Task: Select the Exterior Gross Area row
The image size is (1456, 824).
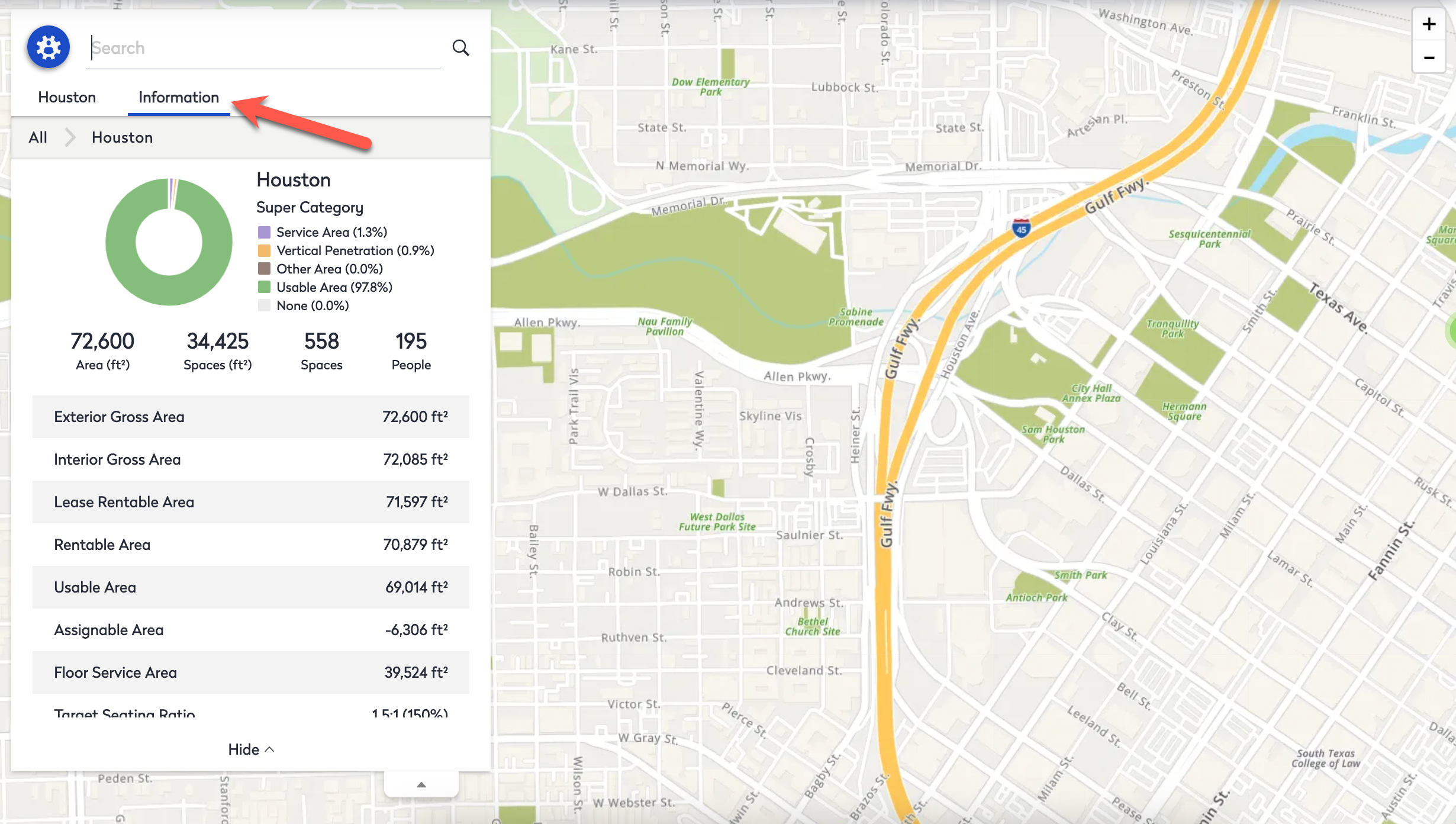Action: tap(251, 417)
